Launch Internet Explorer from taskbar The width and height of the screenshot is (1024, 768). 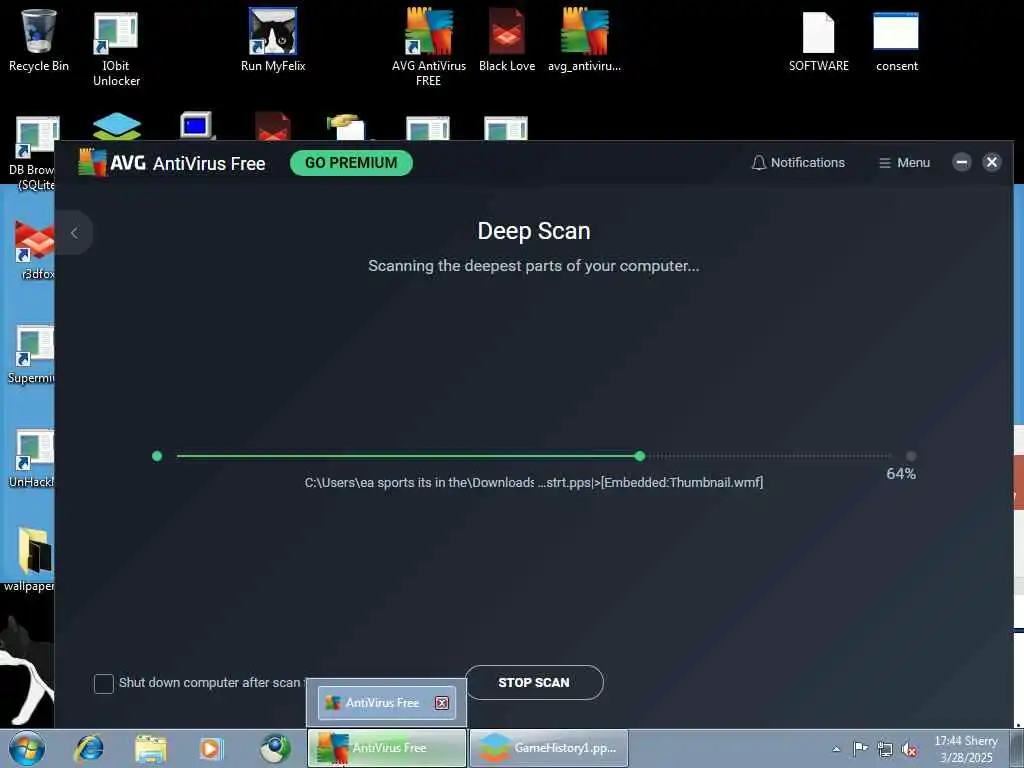(89, 748)
